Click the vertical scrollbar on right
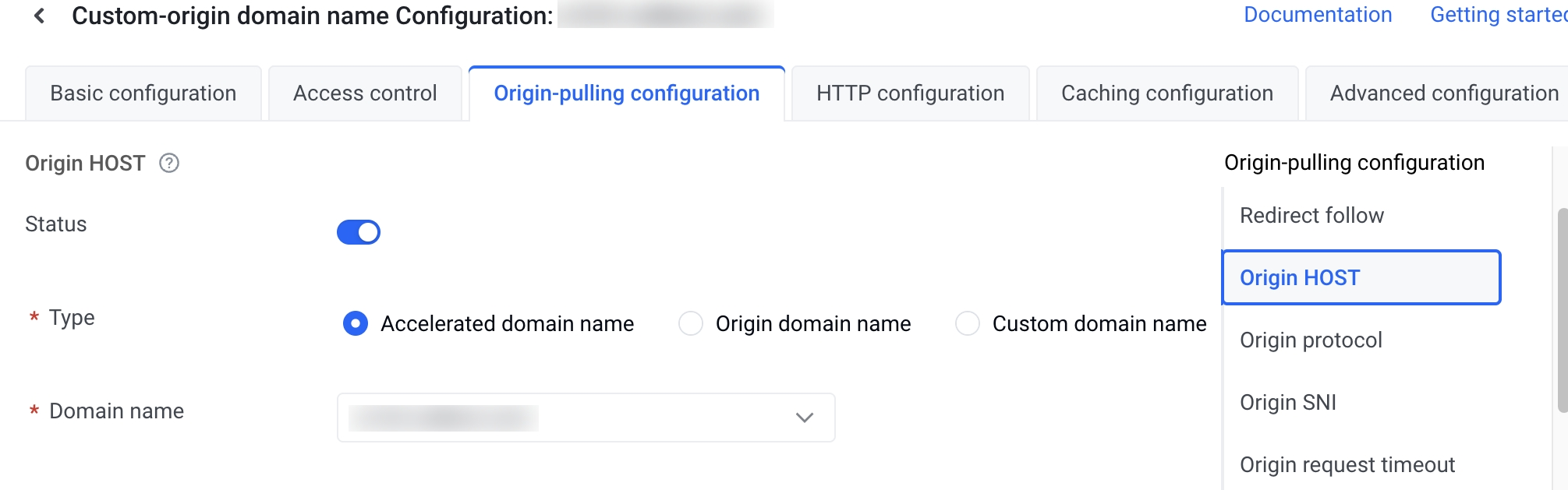 click(x=1562, y=310)
